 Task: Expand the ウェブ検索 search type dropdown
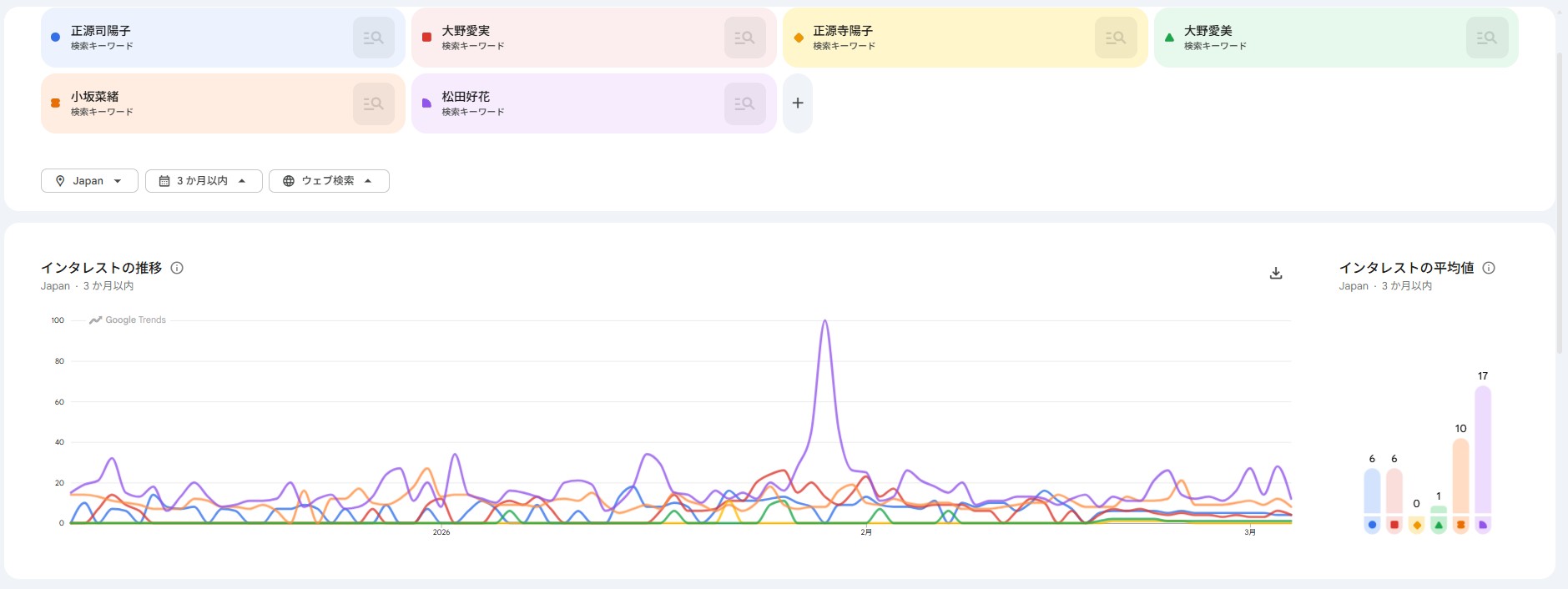click(x=329, y=181)
